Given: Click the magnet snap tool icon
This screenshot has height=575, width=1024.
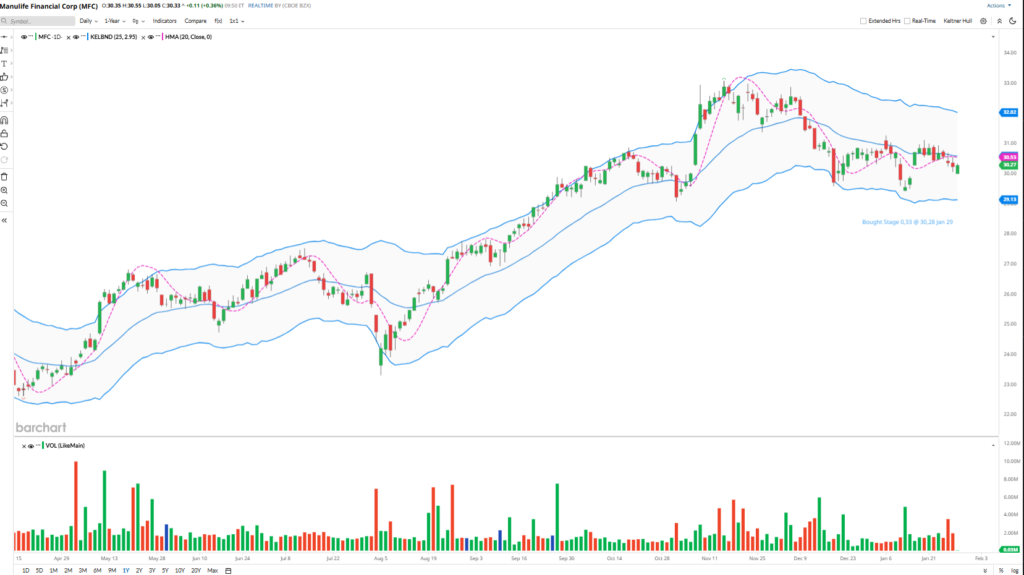Looking at the screenshot, I should 5,119.
